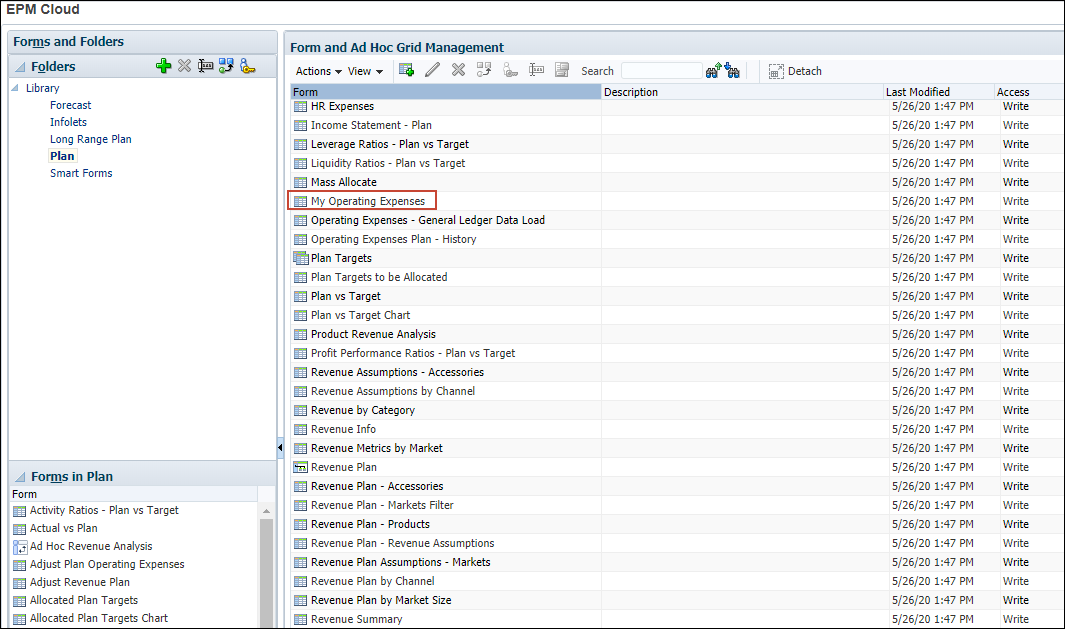The width and height of the screenshot is (1065, 629).
Task: Click the Create Simple Form toolbar icon
Action: (x=406, y=70)
